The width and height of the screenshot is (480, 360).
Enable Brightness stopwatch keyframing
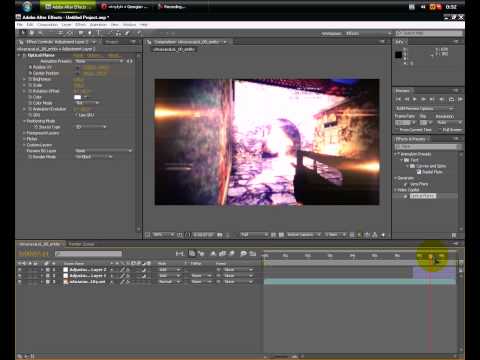(30, 79)
